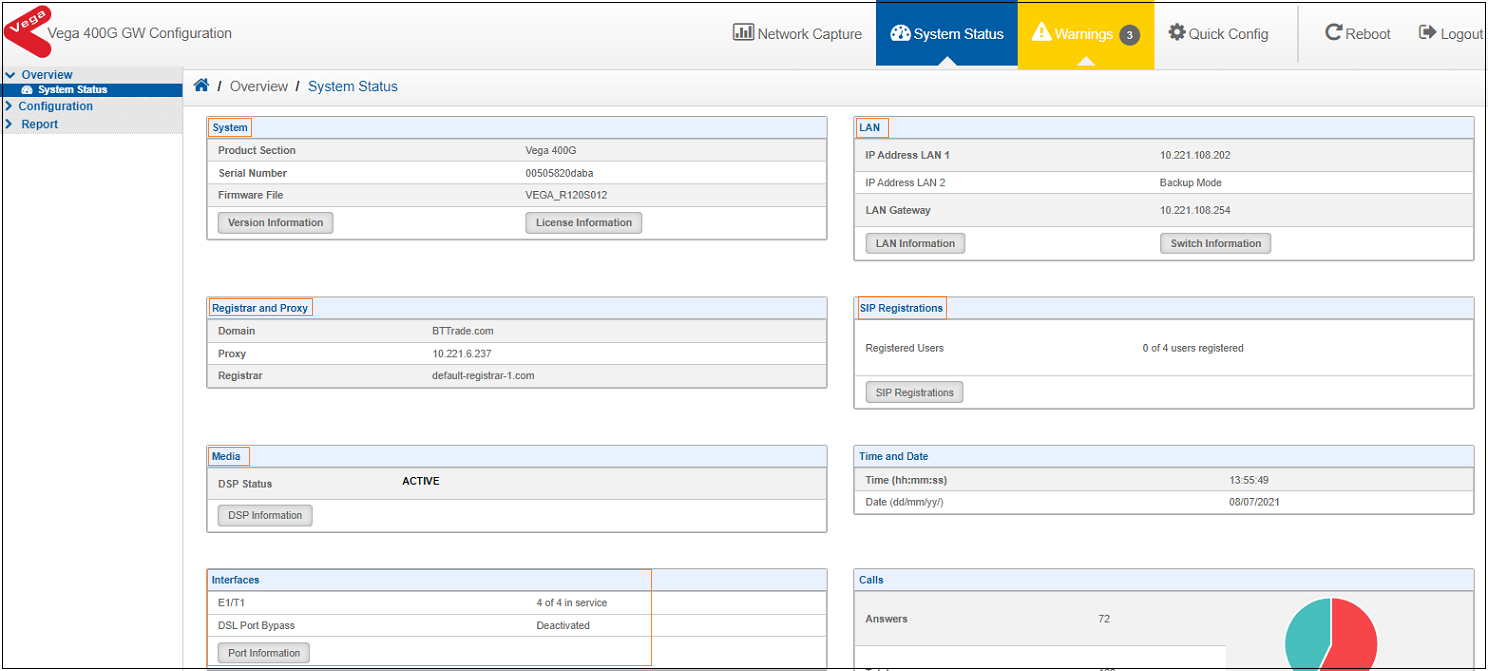Select System Status in the sidebar tree
1488x671 pixels.
click(72, 90)
